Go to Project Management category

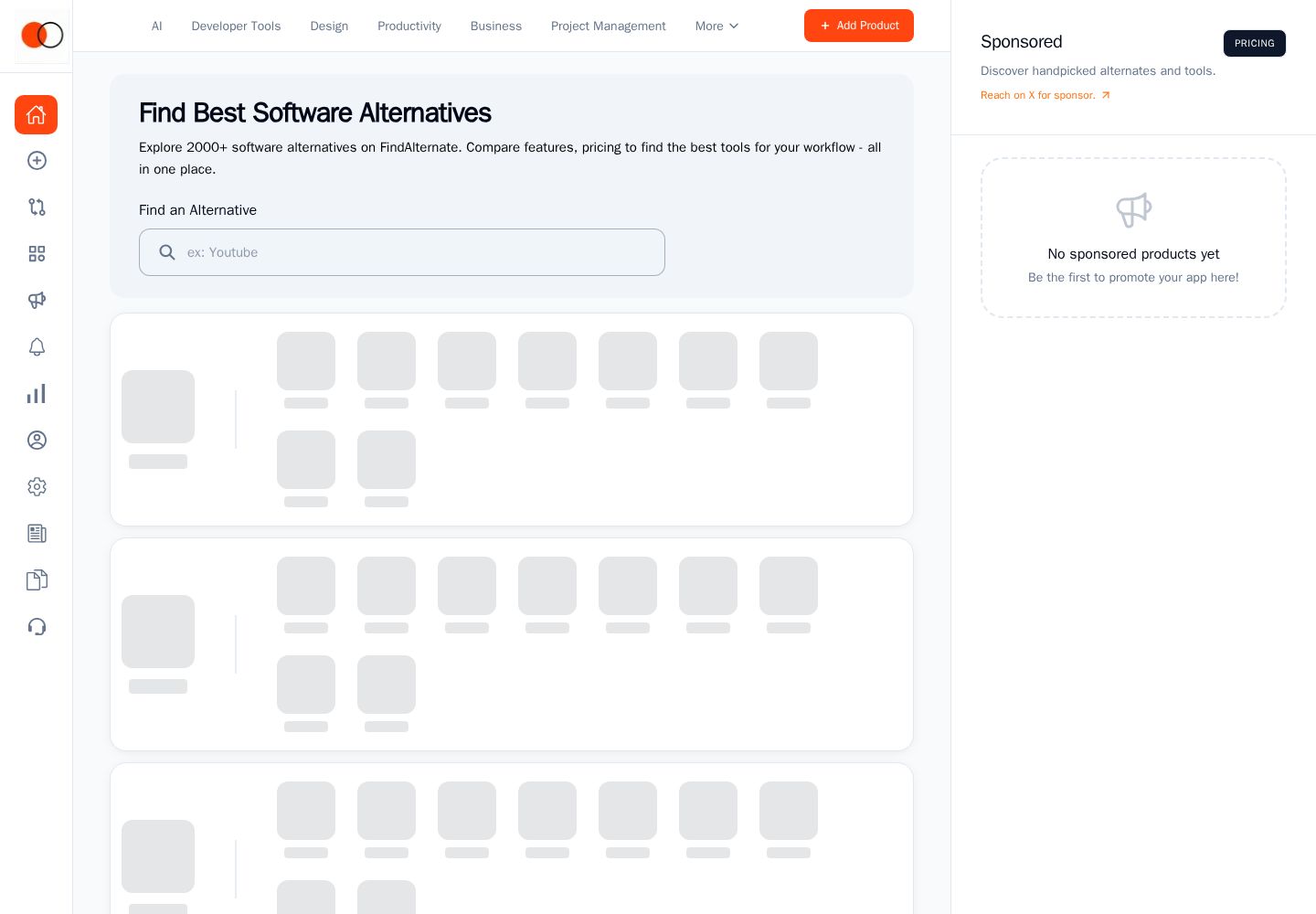[609, 26]
